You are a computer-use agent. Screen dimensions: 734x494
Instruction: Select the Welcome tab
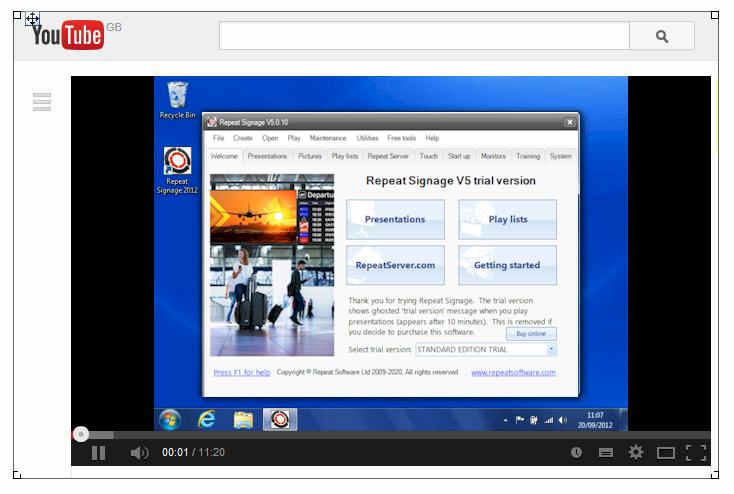(224, 156)
